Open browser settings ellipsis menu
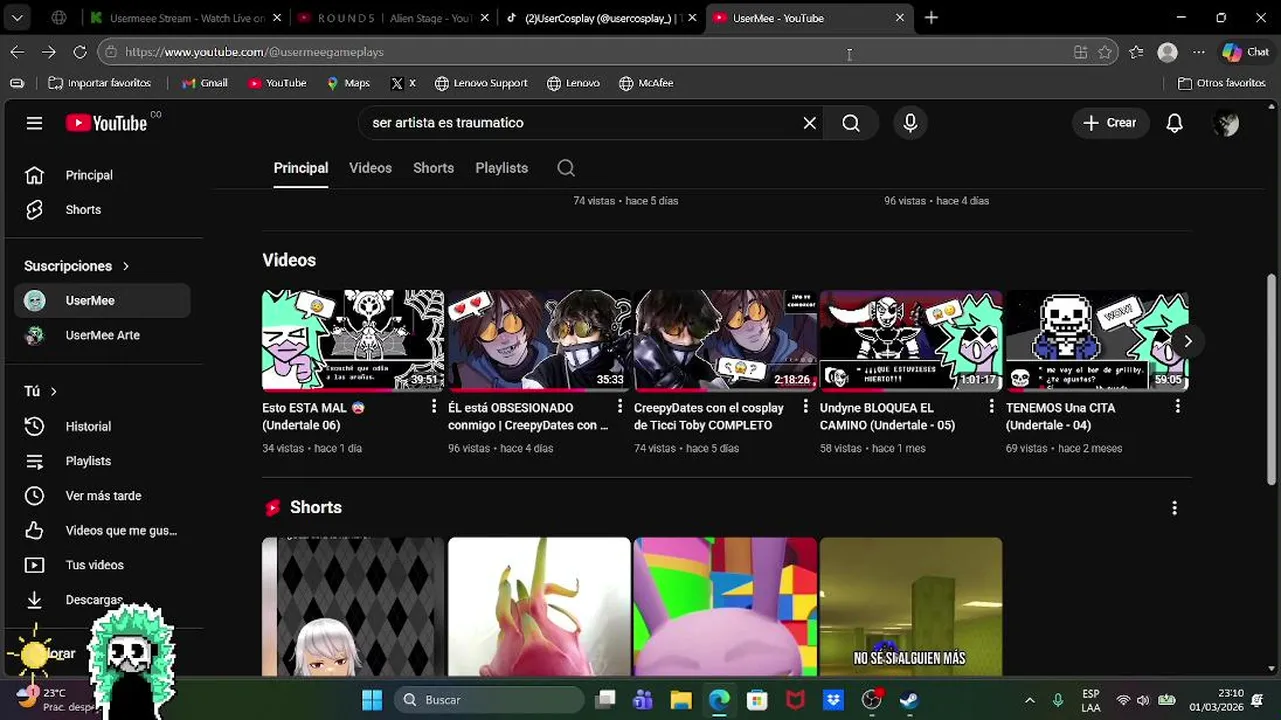 [x=1199, y=52]
